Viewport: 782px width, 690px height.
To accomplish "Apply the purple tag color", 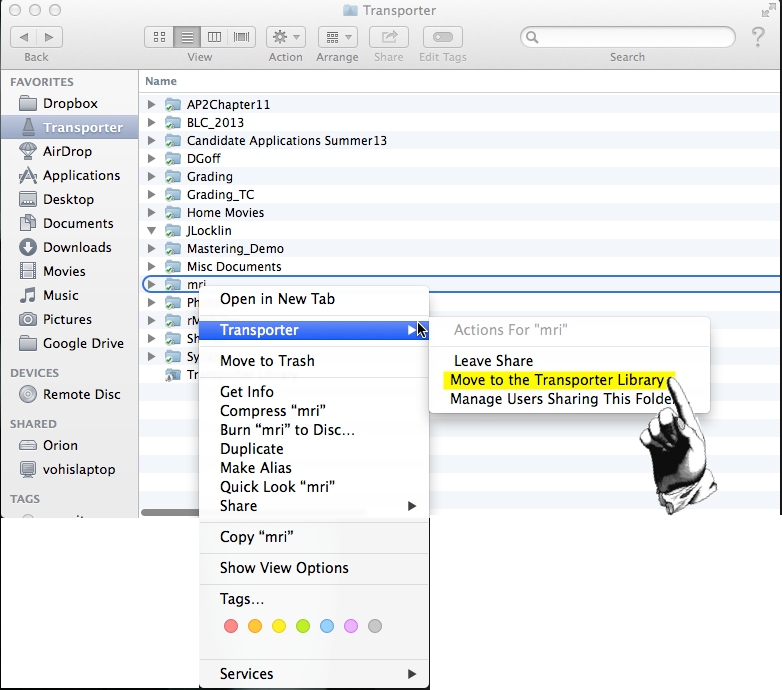I will [351, 626].
